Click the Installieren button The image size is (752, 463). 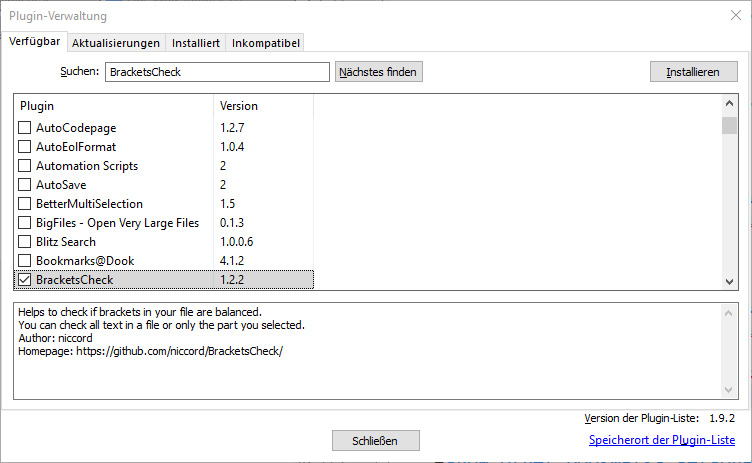tap(693, 72)
